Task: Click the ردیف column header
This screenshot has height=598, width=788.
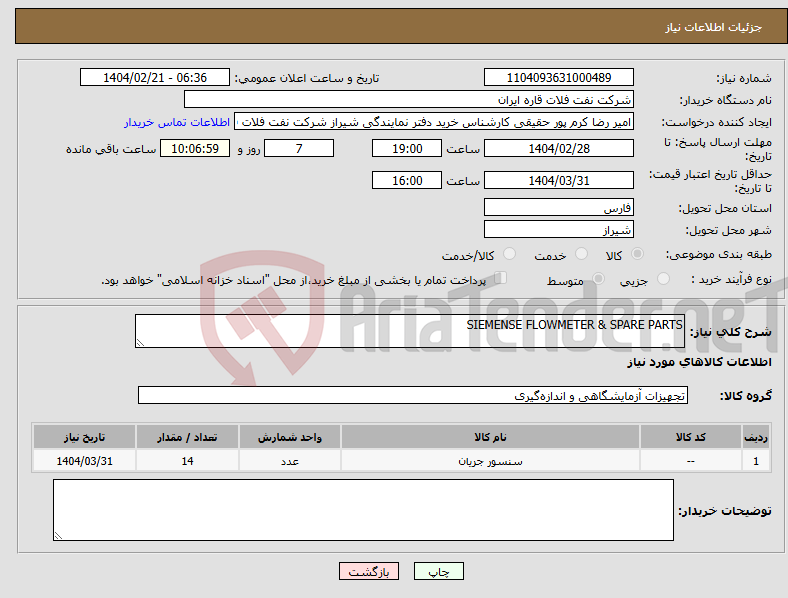Action: [x=756, y=437]
